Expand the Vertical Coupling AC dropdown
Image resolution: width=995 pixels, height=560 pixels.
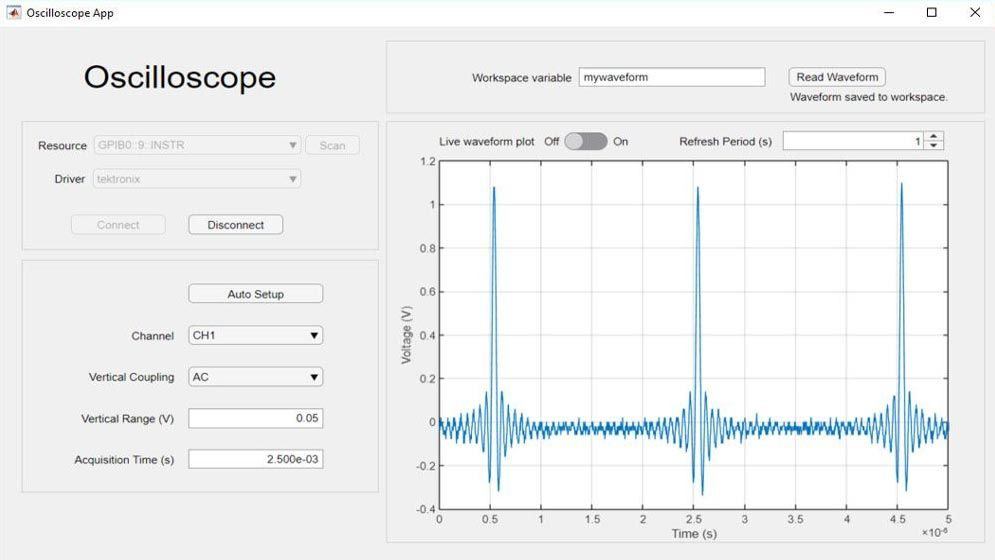(255, 377)
